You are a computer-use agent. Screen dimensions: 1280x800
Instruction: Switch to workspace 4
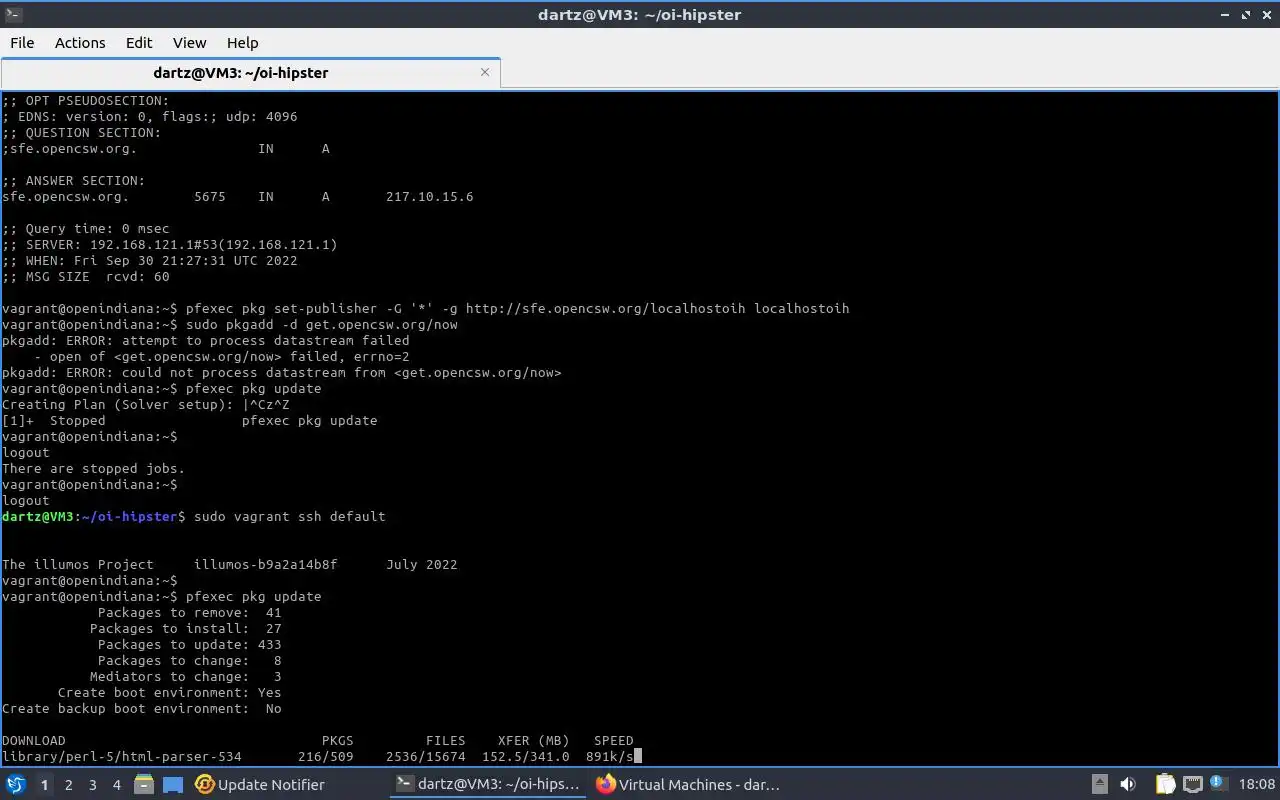coord(116,785)
